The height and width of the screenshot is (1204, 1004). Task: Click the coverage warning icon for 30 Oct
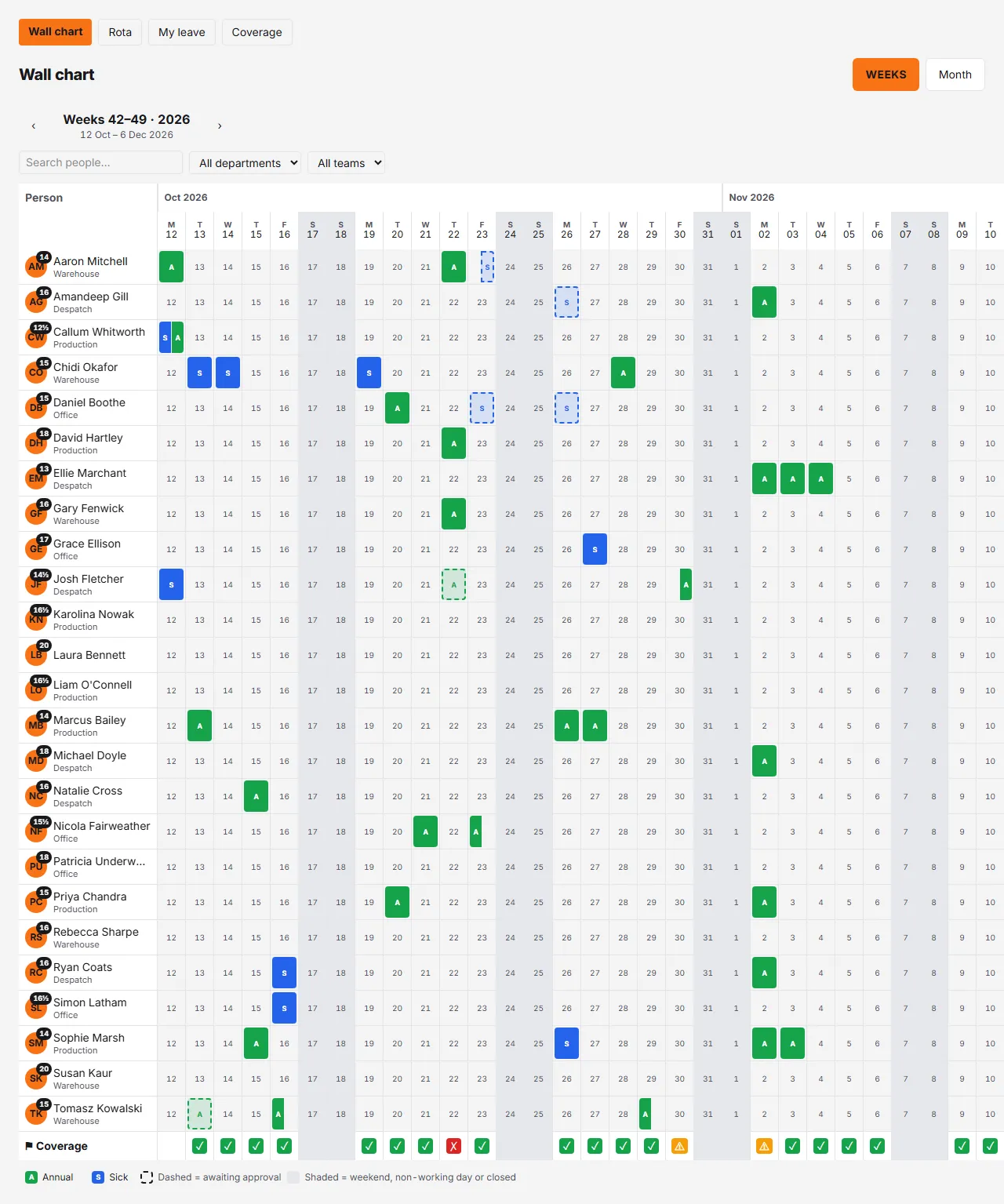[679, 1146]
